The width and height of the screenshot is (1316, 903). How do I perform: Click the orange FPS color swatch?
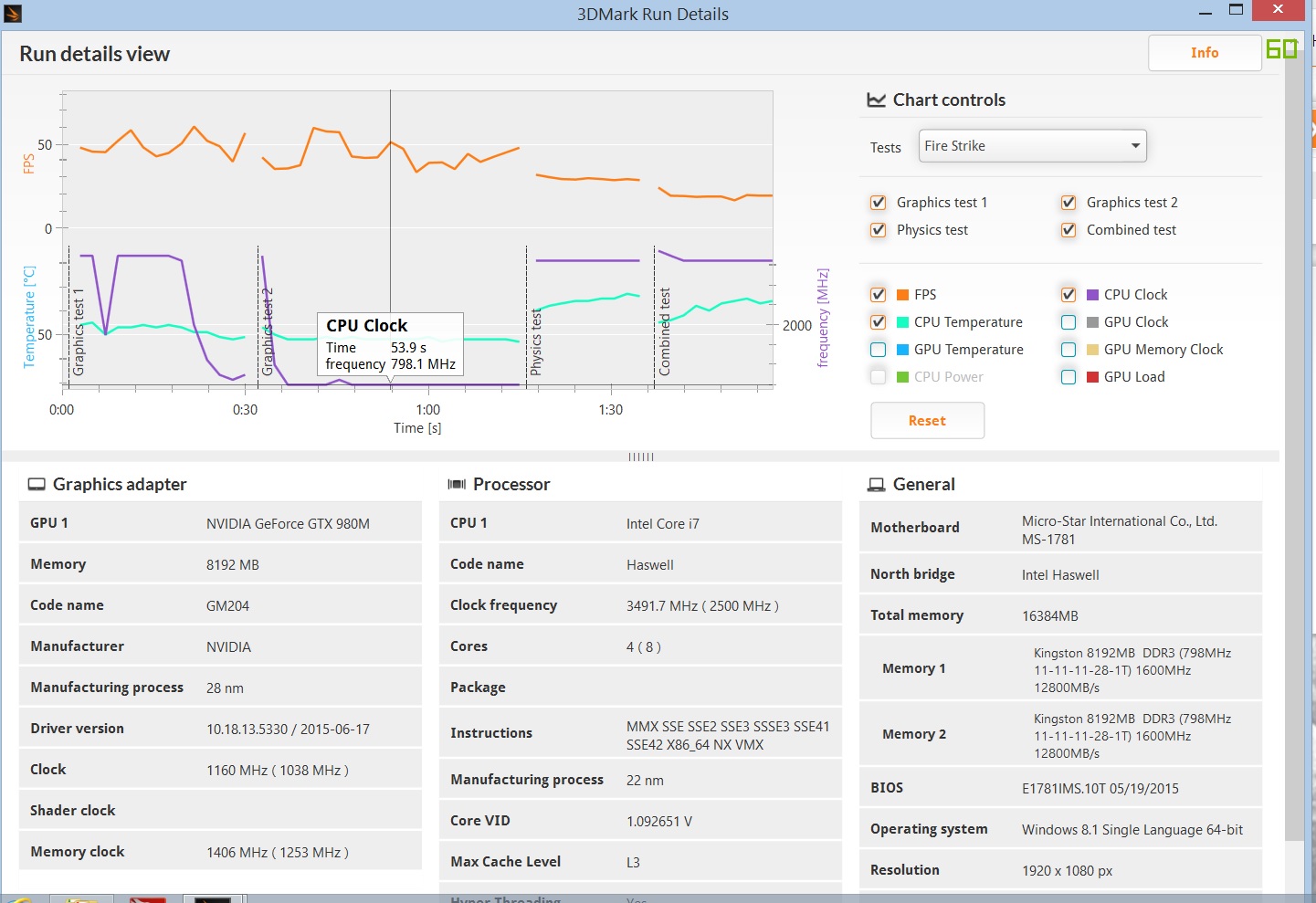pos(903,295)
